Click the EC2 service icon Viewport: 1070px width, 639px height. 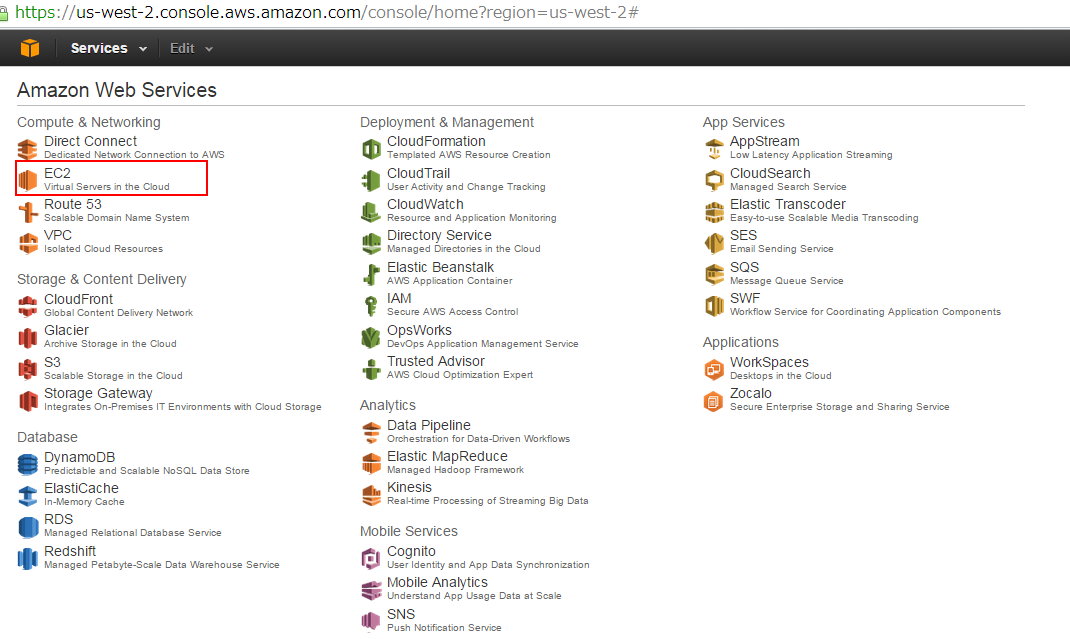28,179
